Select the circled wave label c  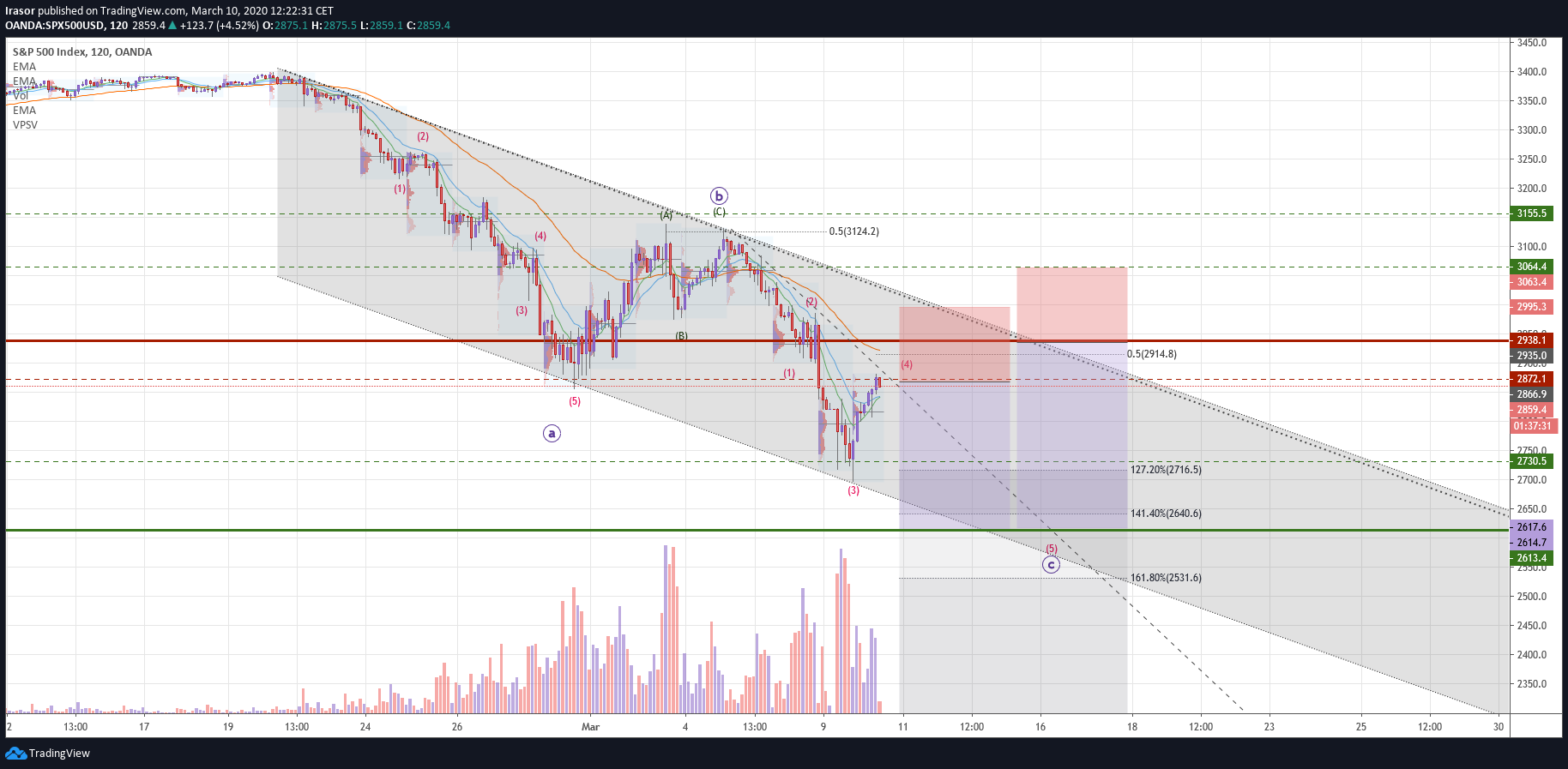coord(1051,565)
